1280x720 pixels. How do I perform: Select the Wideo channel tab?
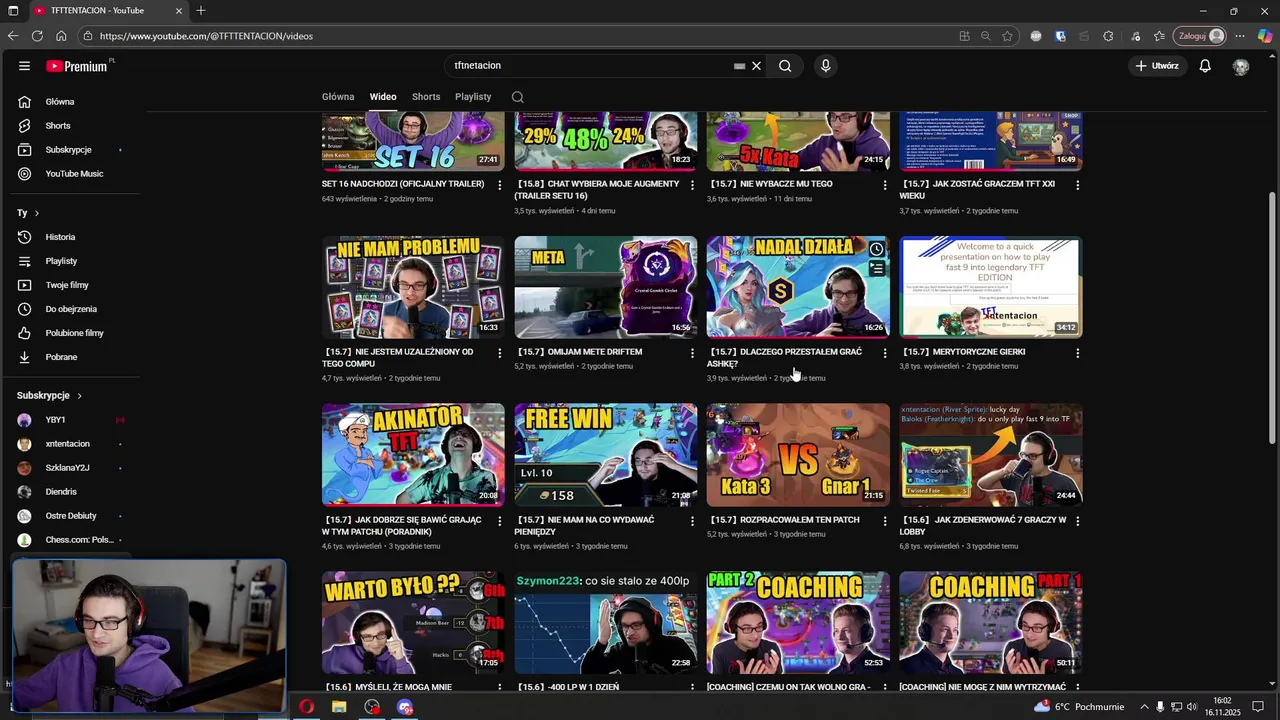tap(383, 97)
